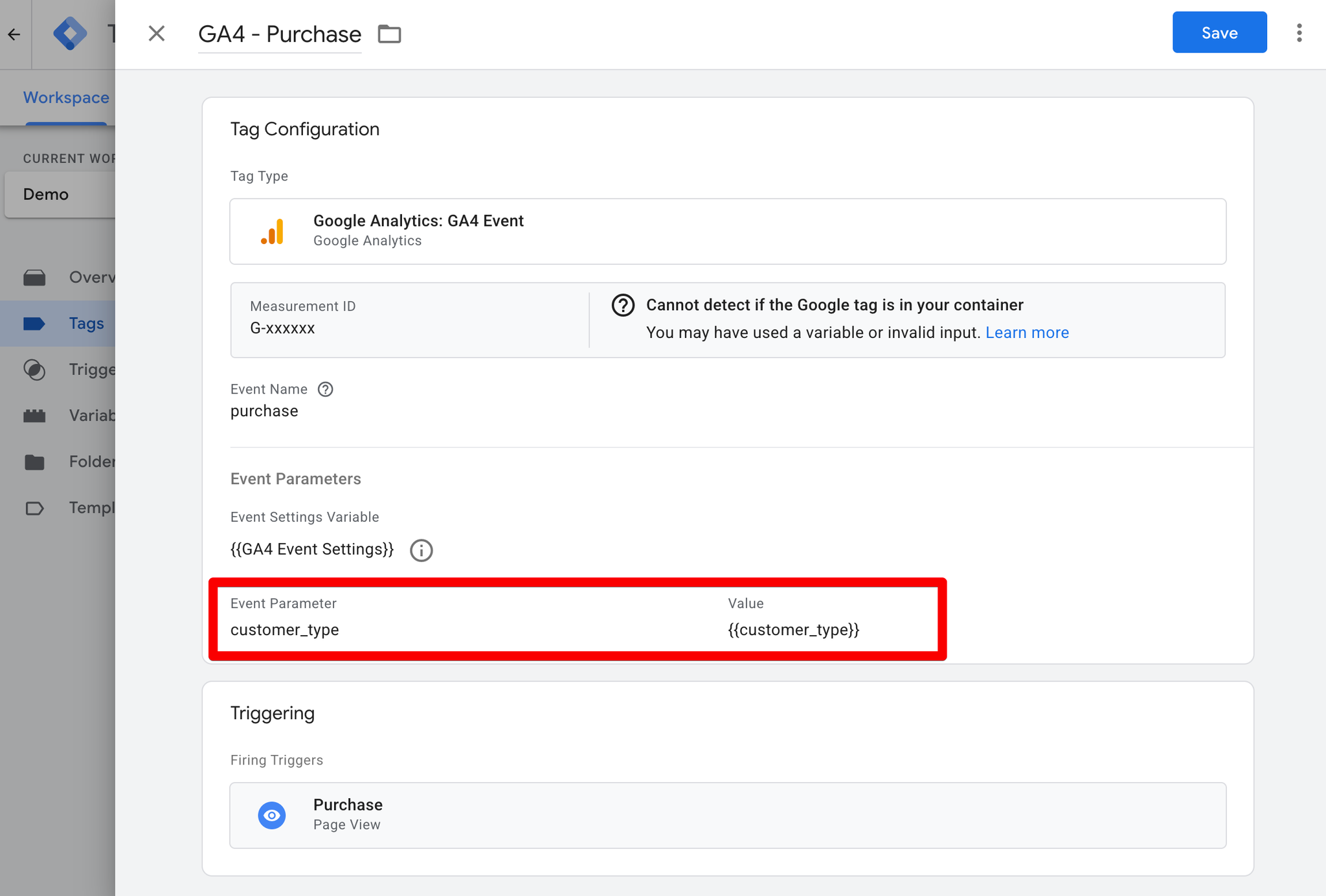The height and width of the screenshot is (896, 1326).
Task: Click the Event Name help icon
Action: point(325,389)
